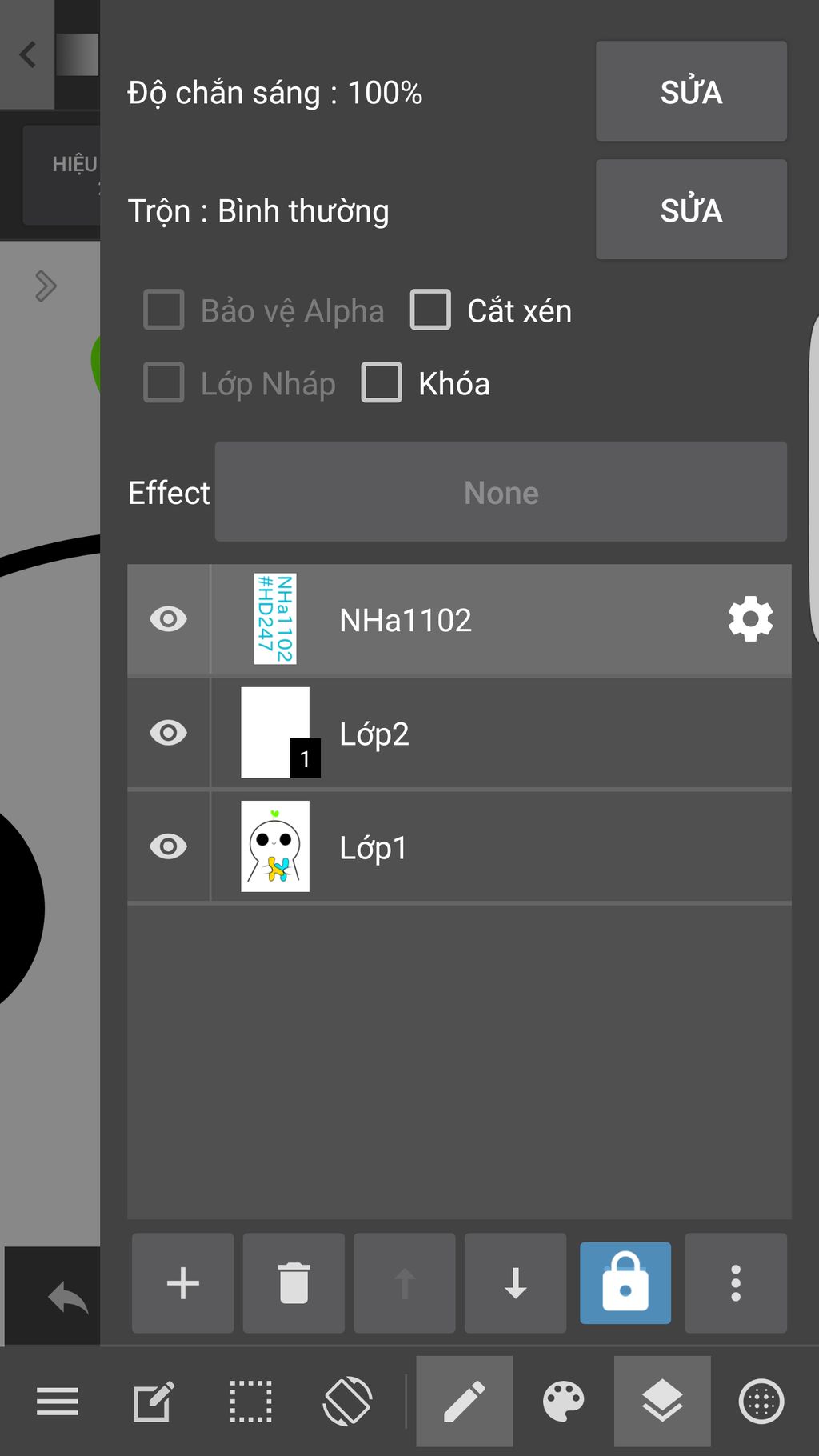819x1456 pixels.
Task: Move layer down with arrow icon
Action: coord(516,1283)
